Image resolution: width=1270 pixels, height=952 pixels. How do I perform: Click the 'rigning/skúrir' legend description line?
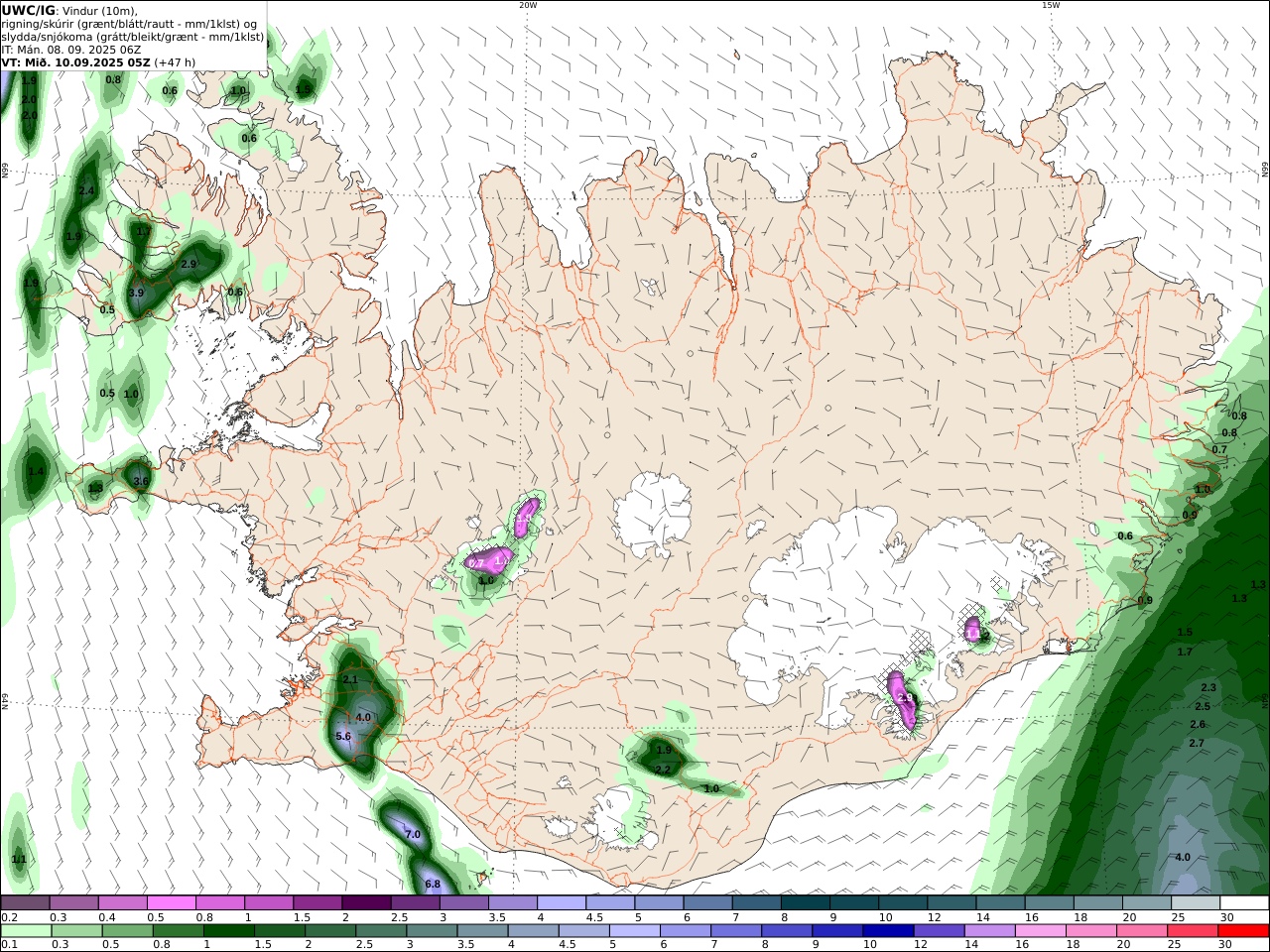click(x=131, y=23)
